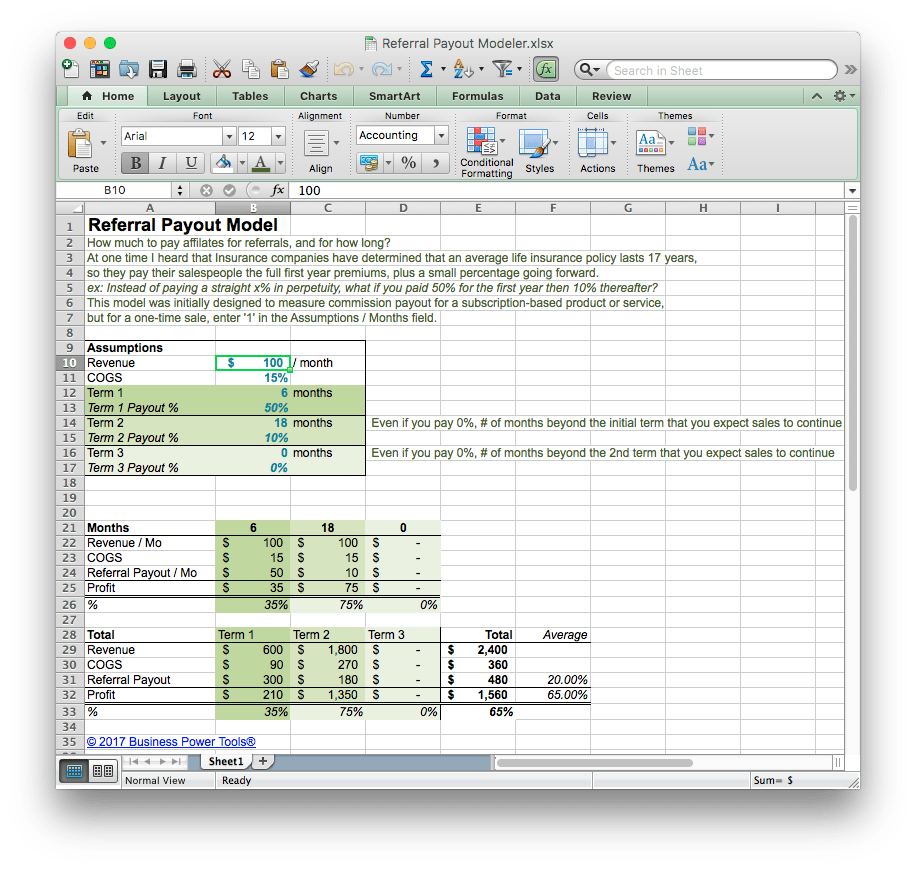
Task: Open Conditional Formatting
Action: click(486, 152)
